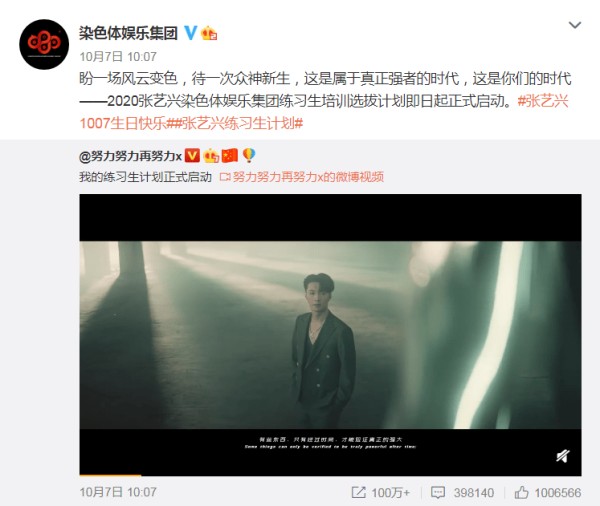Screen dimensions: 600x506
Task: Open 努力努力再努力x的微博视频 video link
Action: tap(302, 177)
